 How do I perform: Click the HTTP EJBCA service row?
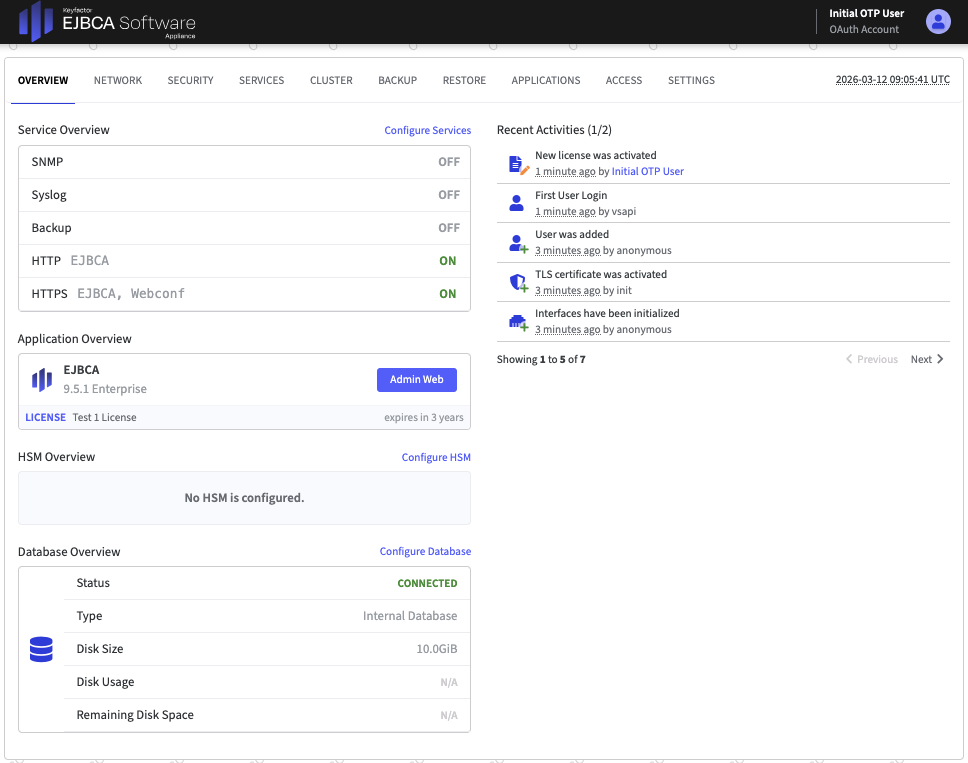244,261
